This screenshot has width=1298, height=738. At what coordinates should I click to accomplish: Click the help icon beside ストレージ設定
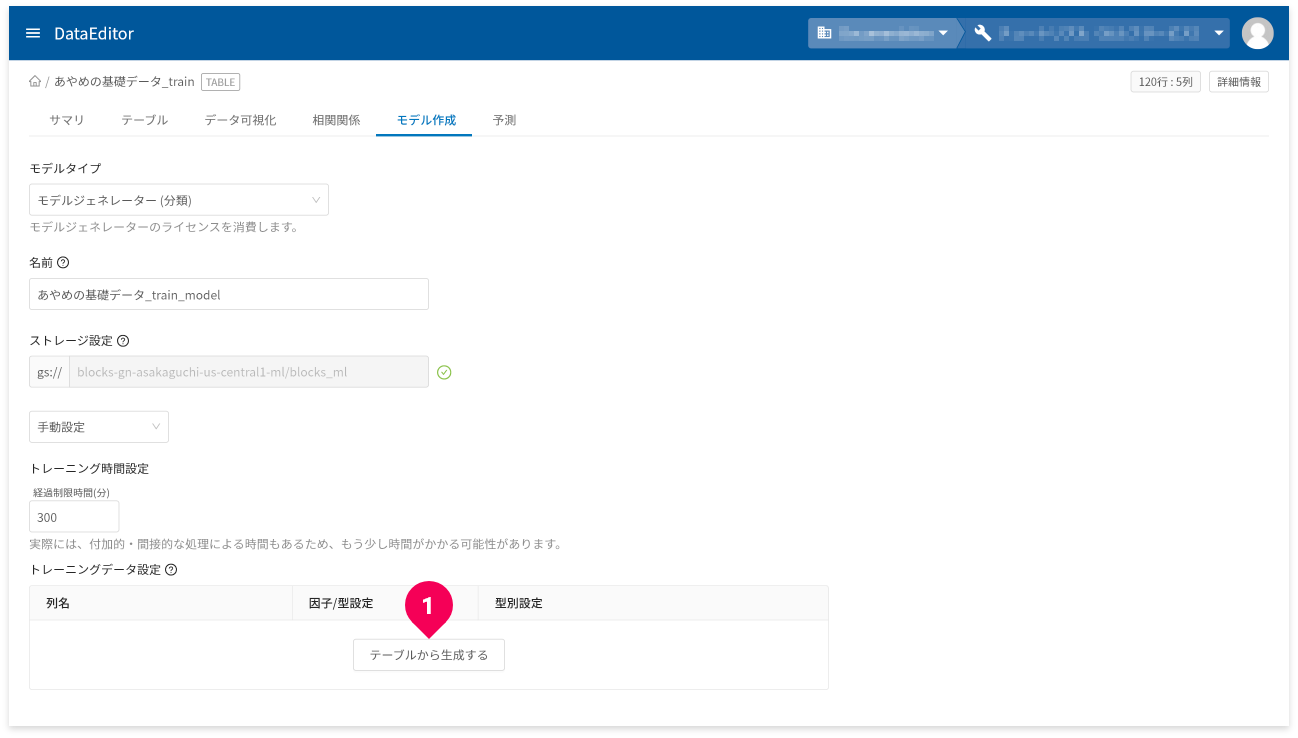[x=123, y=341]
